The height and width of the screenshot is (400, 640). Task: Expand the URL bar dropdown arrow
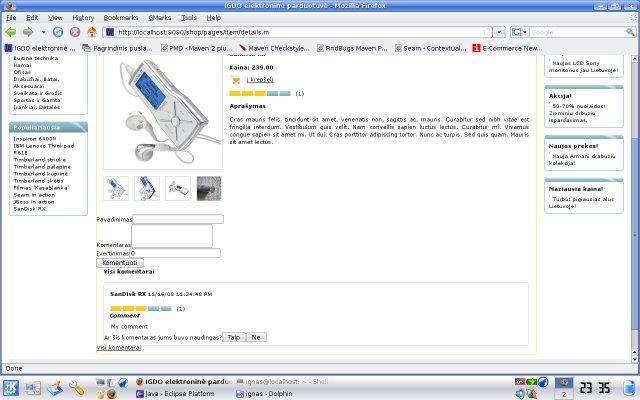point(499,32)
